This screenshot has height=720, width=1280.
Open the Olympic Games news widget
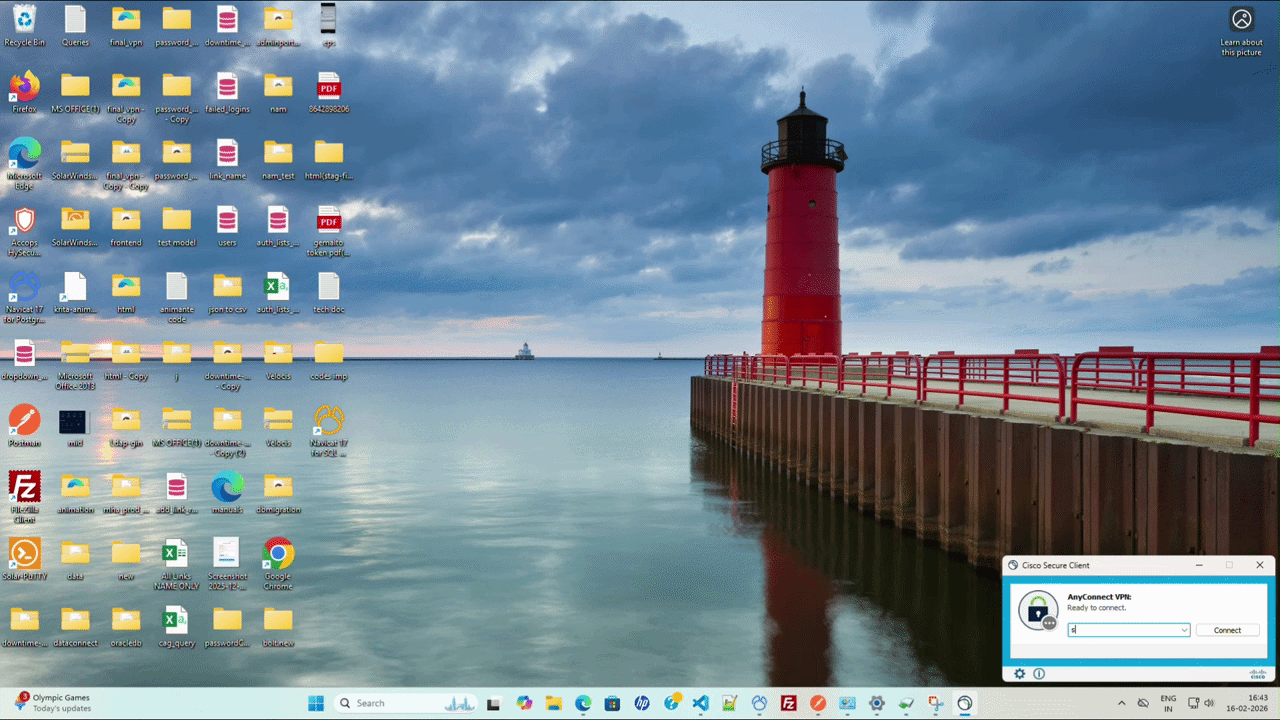point(55,703)
